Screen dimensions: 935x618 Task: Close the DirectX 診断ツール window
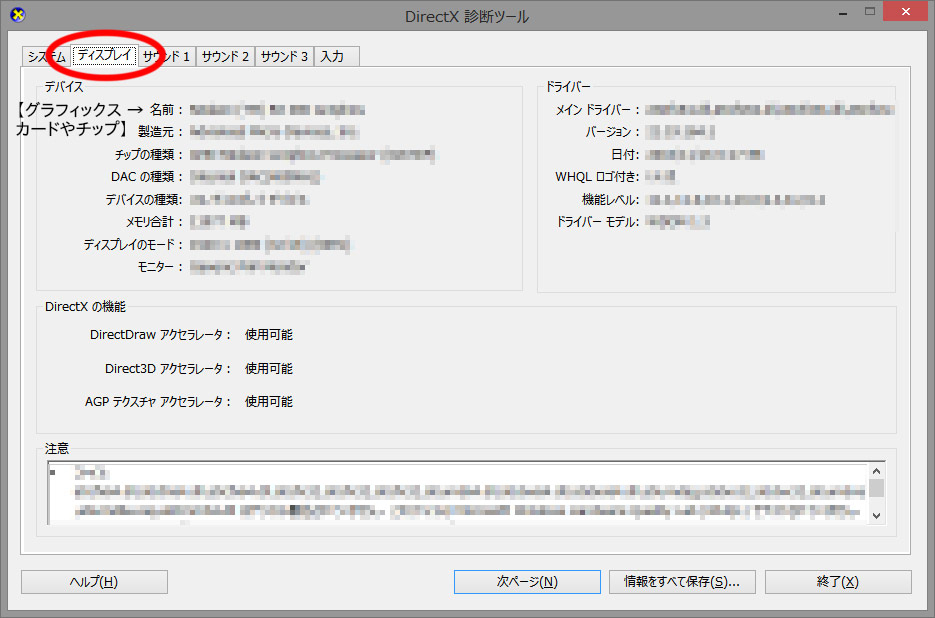[905, 11]
